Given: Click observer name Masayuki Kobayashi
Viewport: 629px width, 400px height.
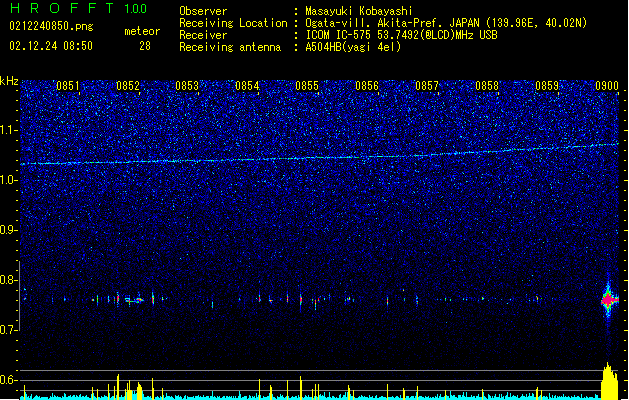Looking at the screenshot, I should [x=359, y=11].
